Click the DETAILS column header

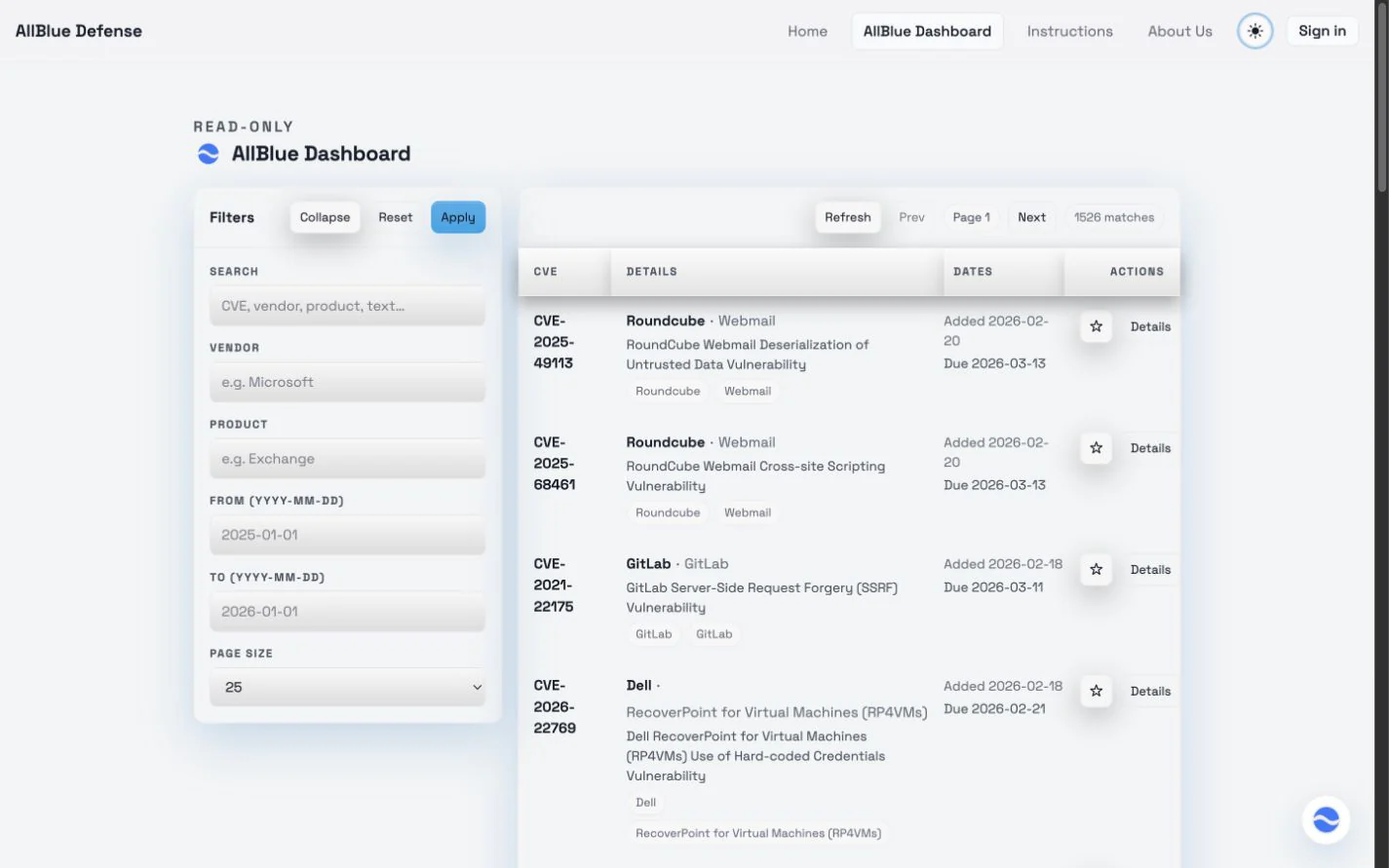(x=652, y=272)
